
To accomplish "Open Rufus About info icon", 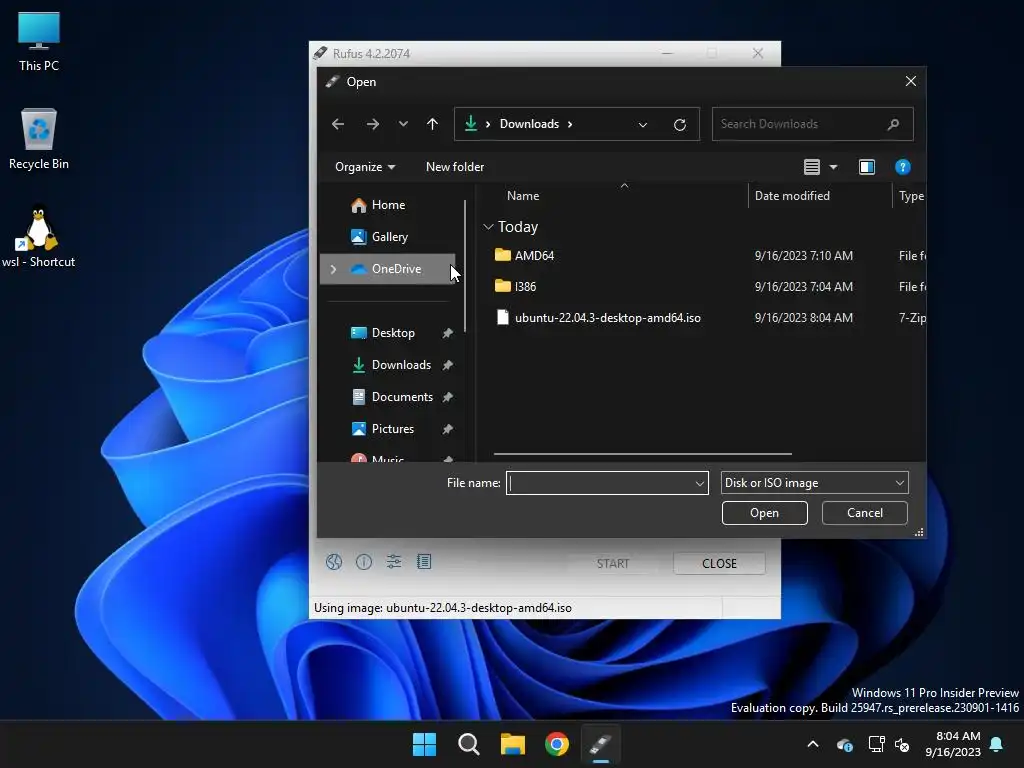I will (364, 562).
